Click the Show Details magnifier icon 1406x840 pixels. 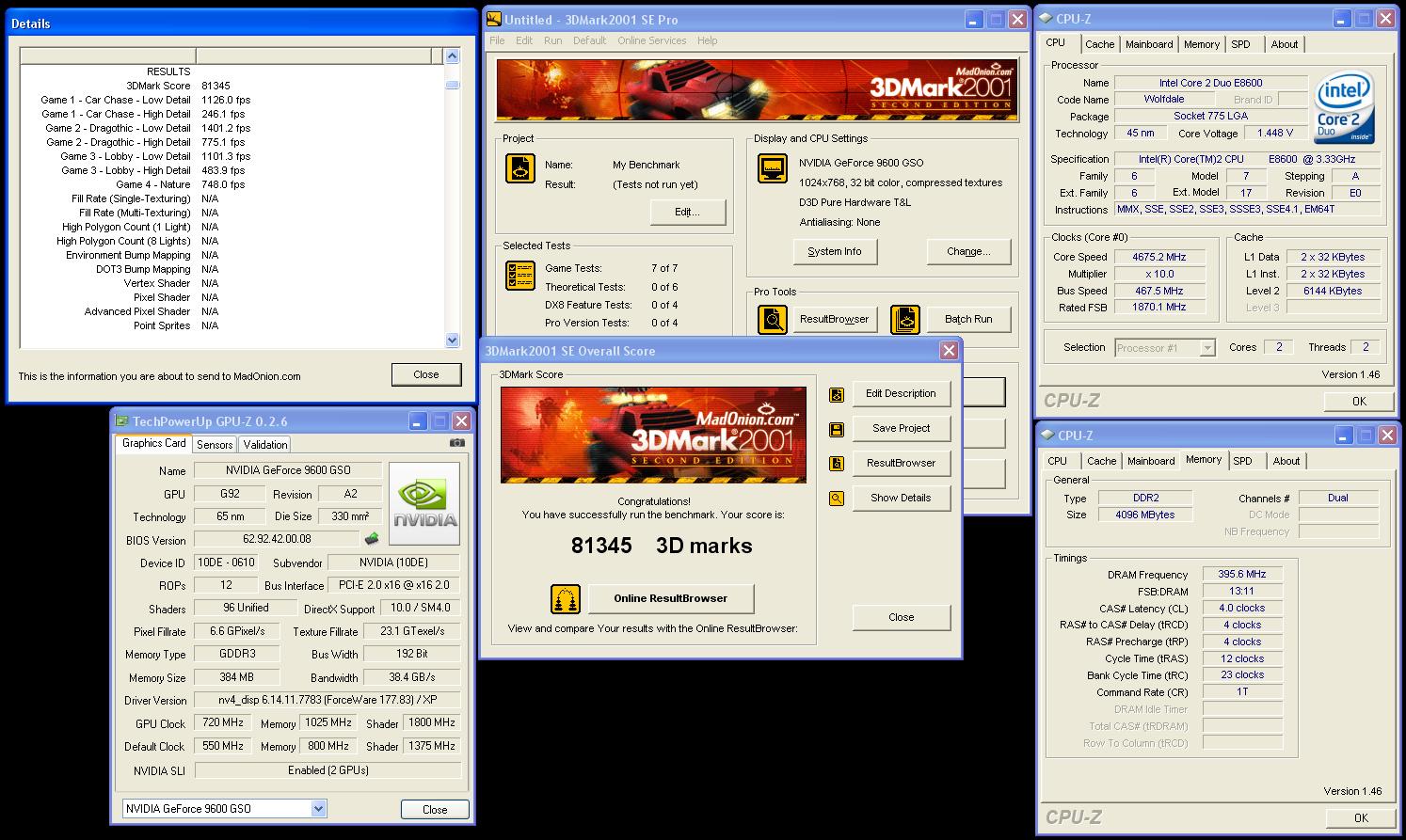pyautogui.click(x=837, y=499)
